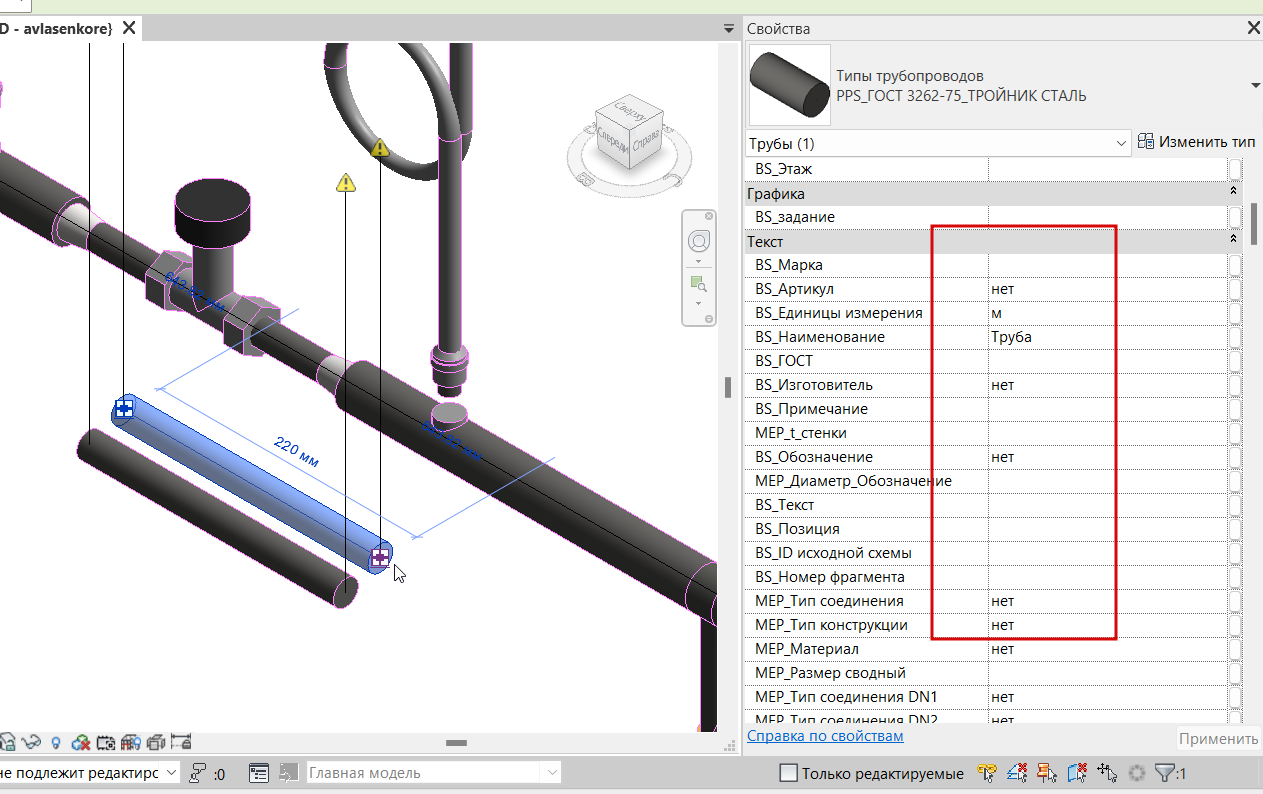Click the Edit Type icon button
The width and height of the screenshot is (1263, 794).
coord(1146,142)
